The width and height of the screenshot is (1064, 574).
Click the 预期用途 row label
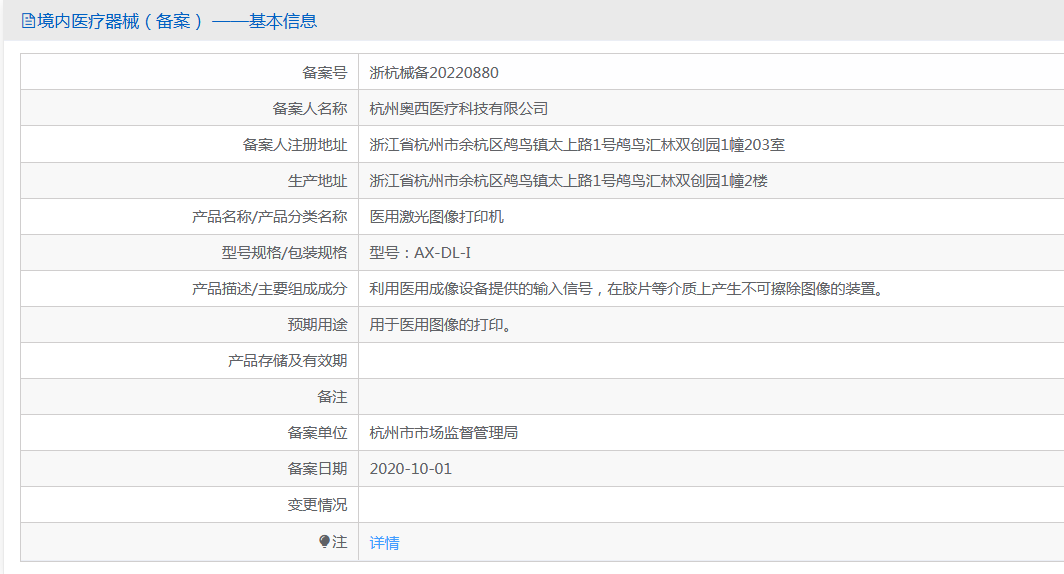(x=317, y=324)
